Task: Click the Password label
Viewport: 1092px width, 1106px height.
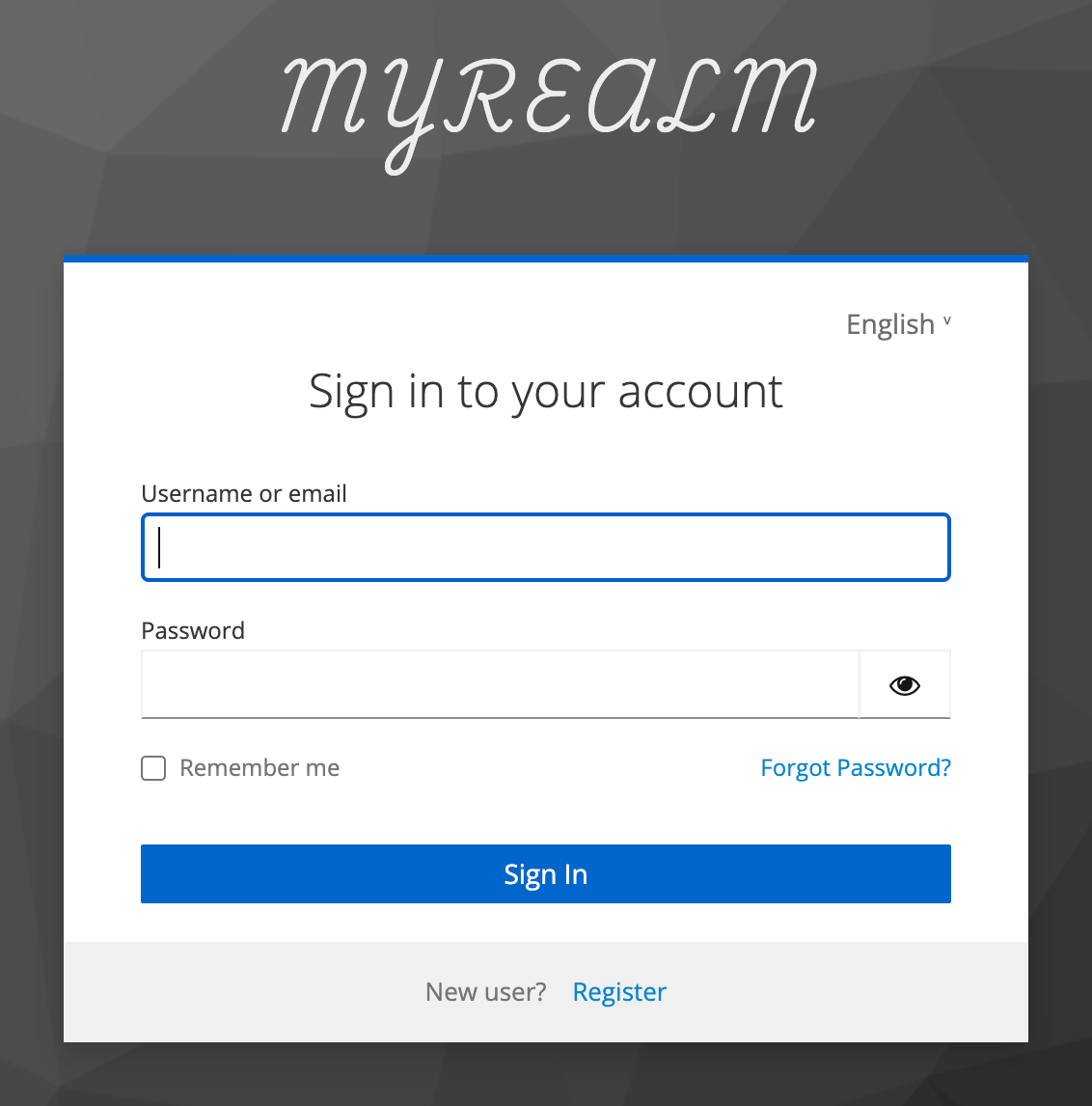Action: [x=193, y=630]
